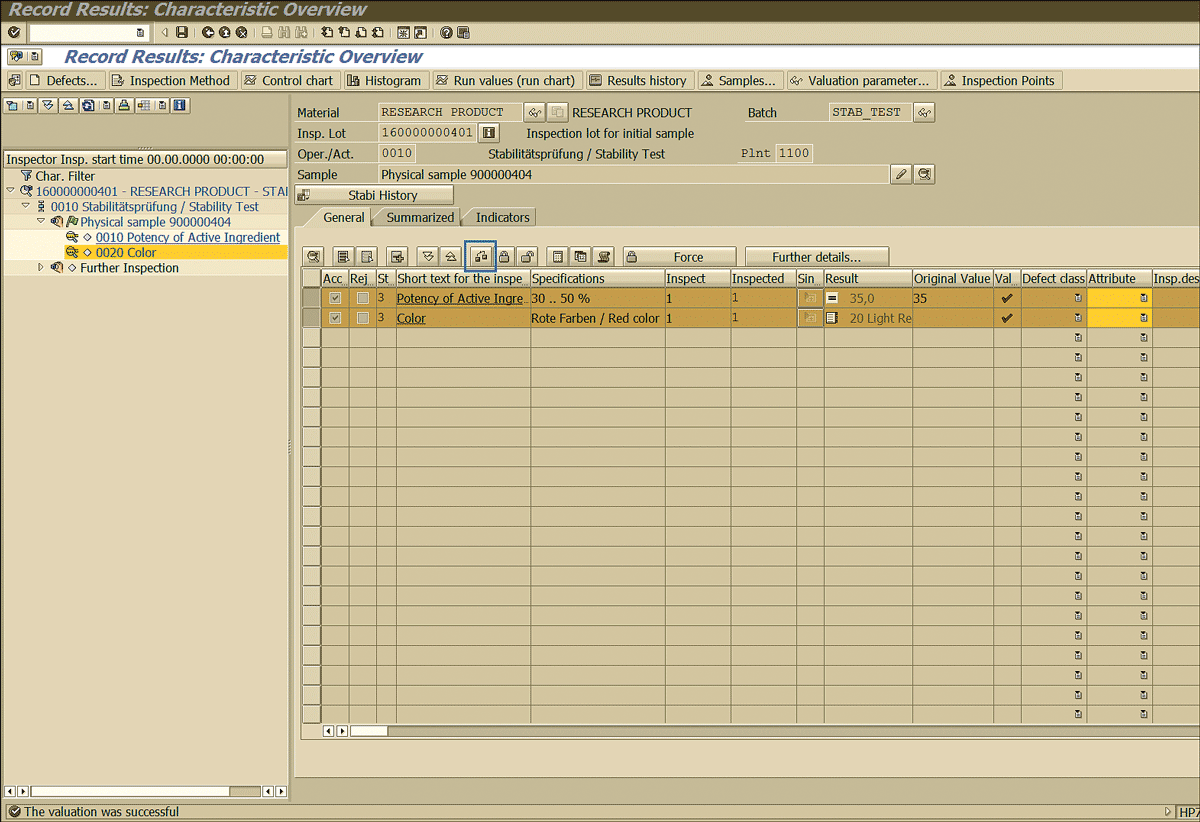Click the yellow Exit arrow icon
1200x822 pixels.
coord(225,33)
